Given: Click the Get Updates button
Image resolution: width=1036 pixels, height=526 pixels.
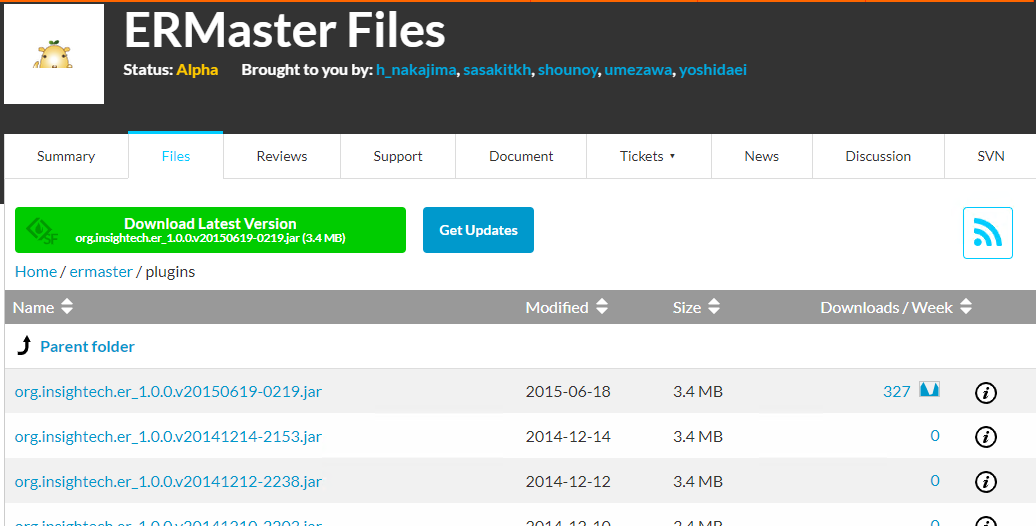Looking at the screenshot, I should pos(478,230).
